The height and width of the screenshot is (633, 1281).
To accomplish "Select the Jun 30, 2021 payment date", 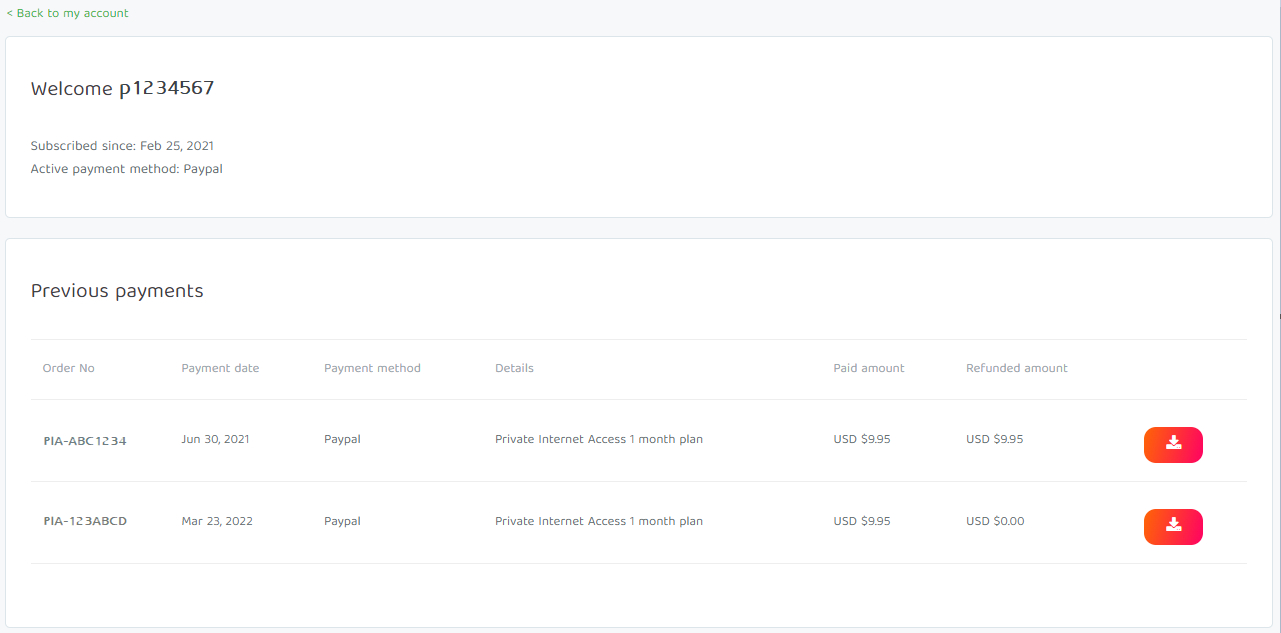I will click(x=215, y=439).
